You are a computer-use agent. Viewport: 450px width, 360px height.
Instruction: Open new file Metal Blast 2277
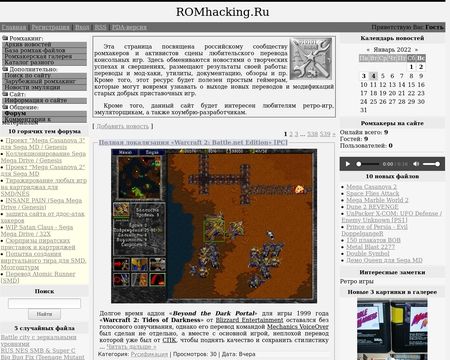[370, 247]
